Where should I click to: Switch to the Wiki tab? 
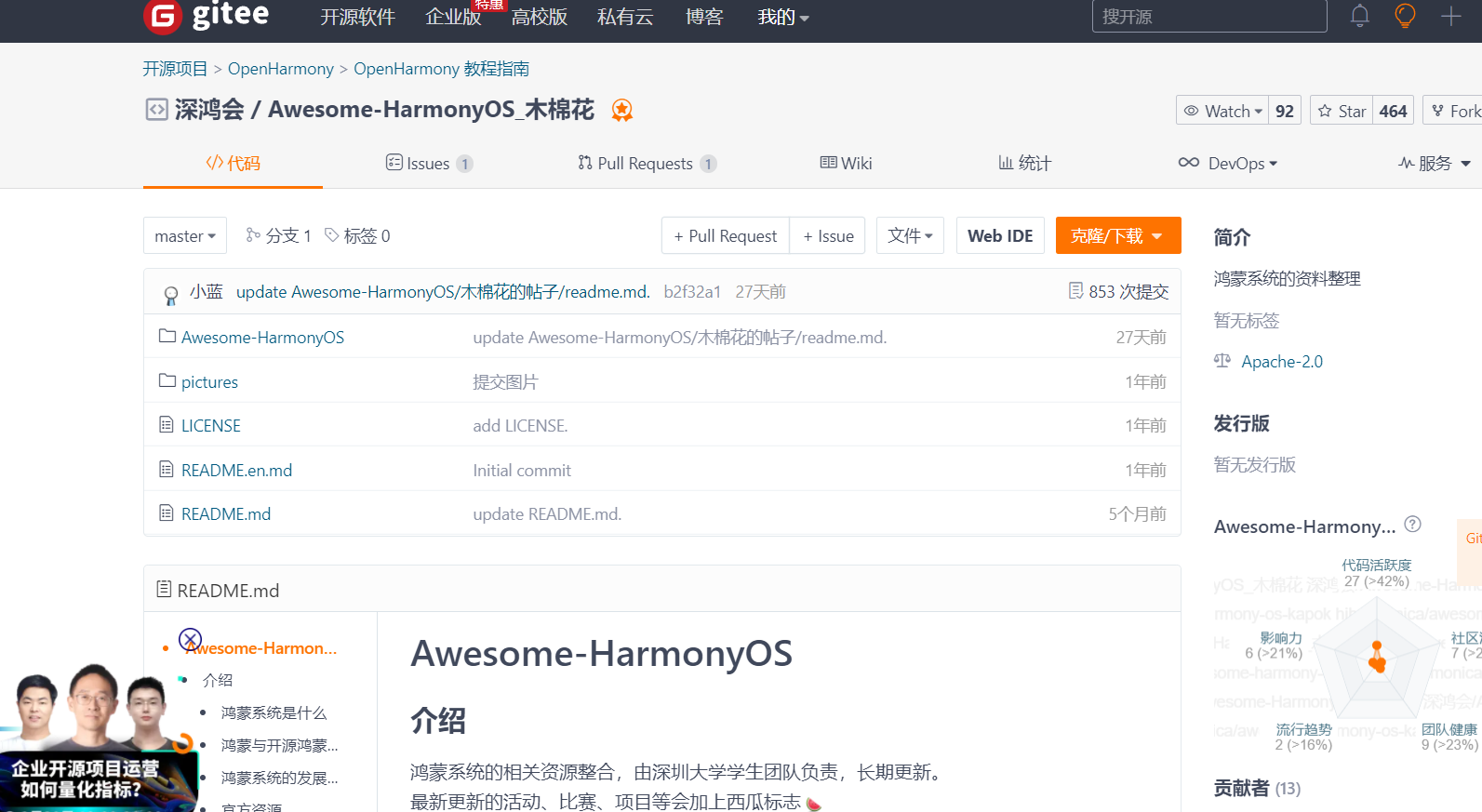pyautogui.click(x=846, y=164)
